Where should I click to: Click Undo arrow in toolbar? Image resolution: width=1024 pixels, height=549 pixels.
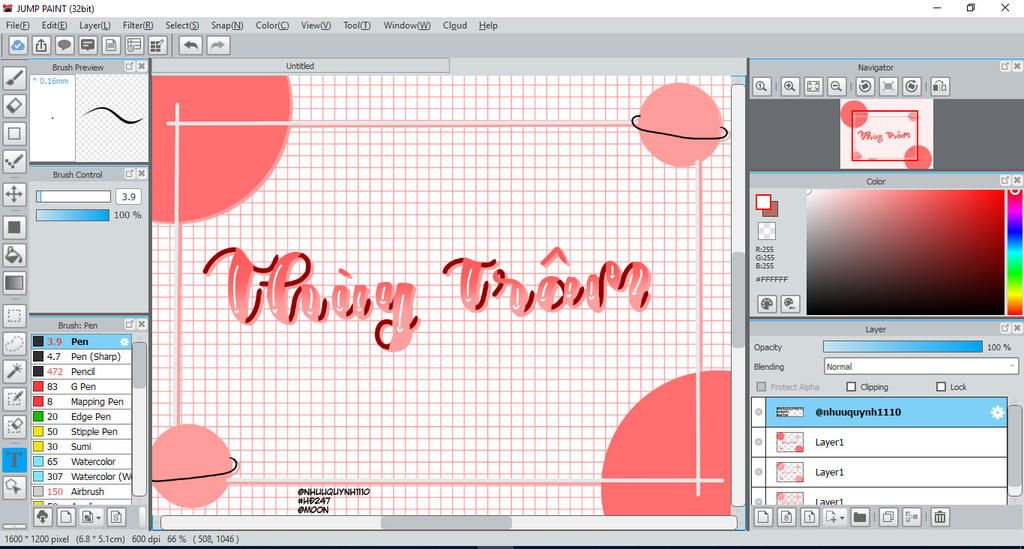191,45
